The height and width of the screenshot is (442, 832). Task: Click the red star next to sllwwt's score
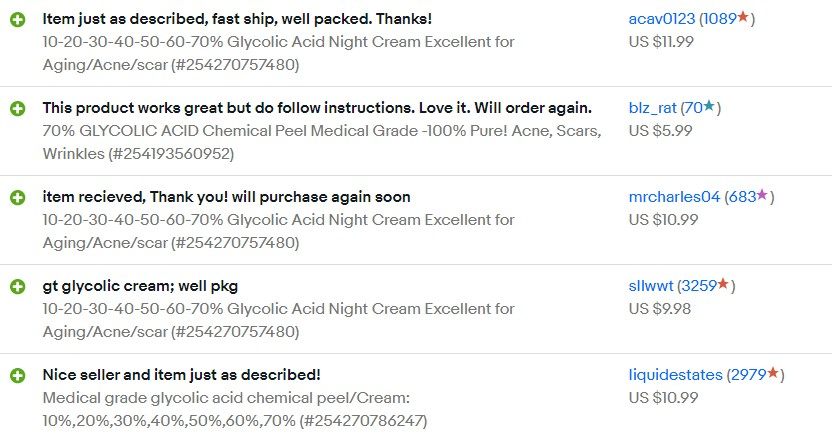click(x=723, y=285)
